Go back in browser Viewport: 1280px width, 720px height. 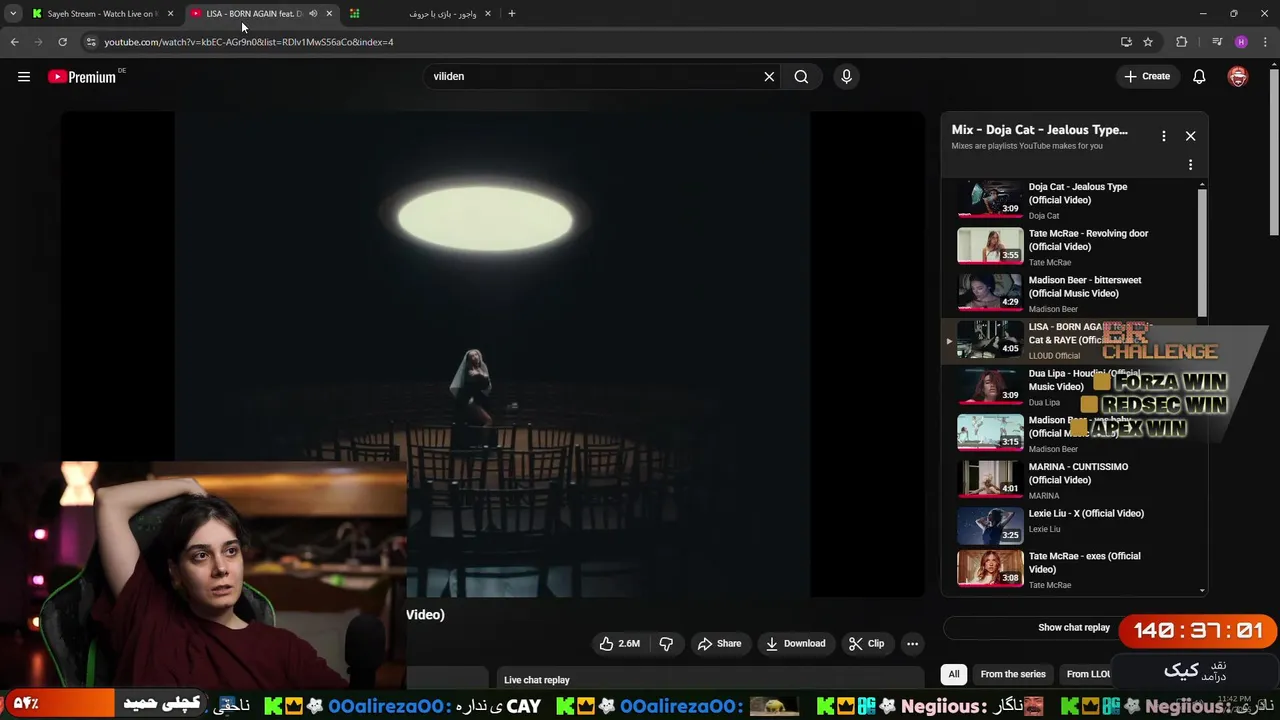pyautogui.click(x=14, y=42)
